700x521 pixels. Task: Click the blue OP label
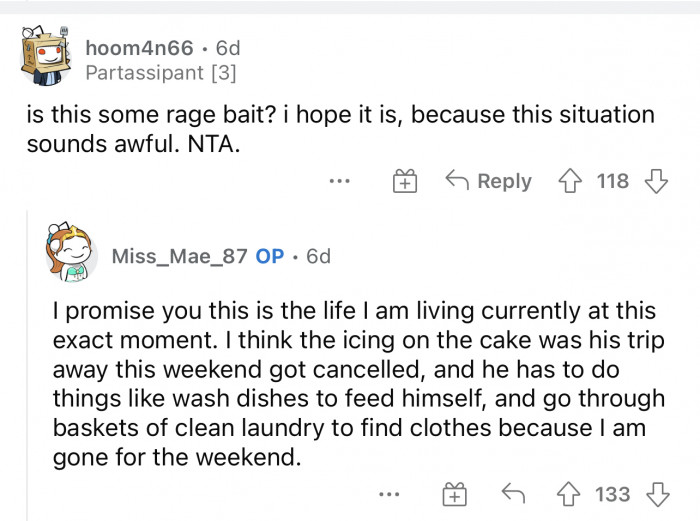(270, 256)
